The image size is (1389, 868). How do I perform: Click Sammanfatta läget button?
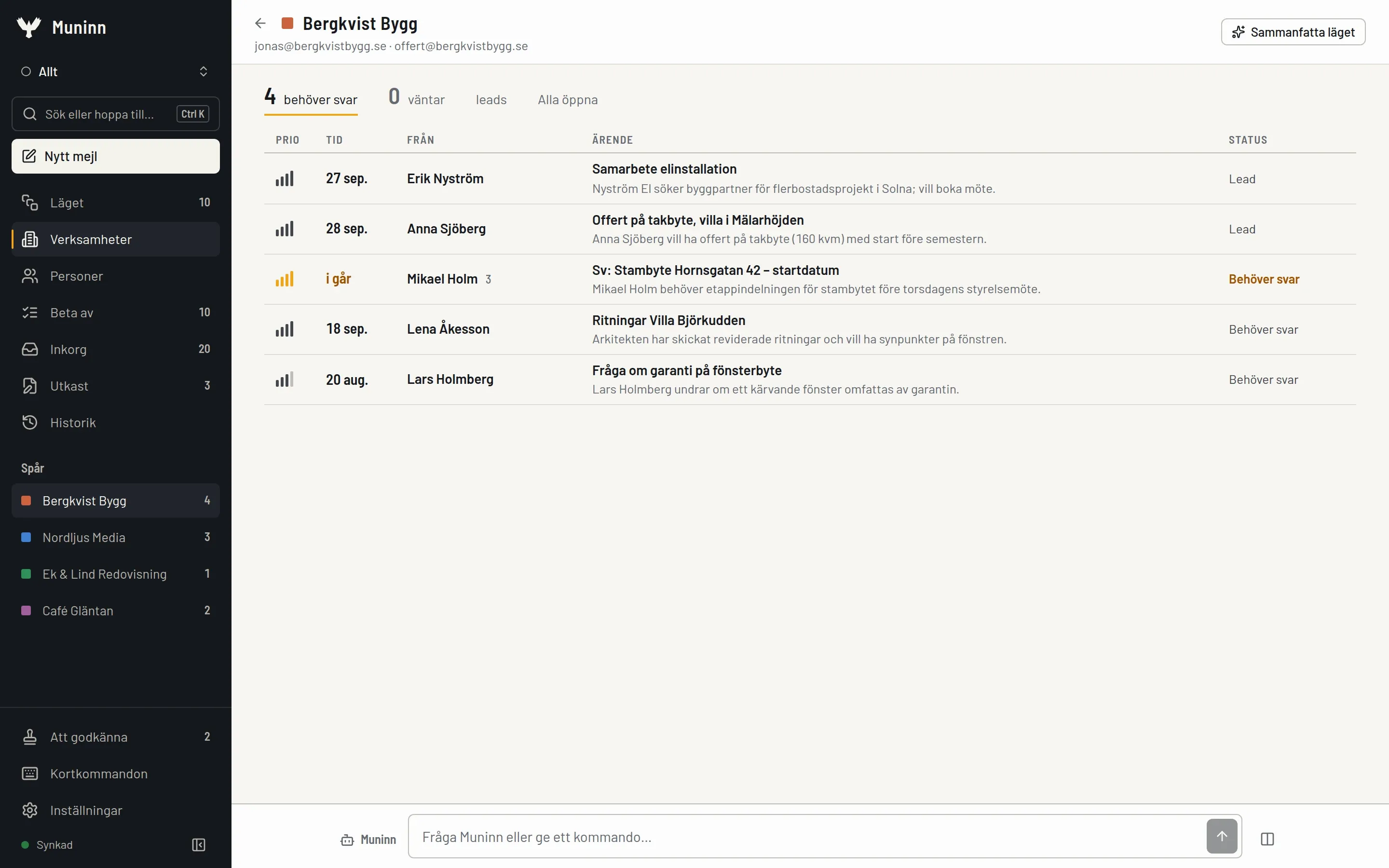tap(1293, 31)
